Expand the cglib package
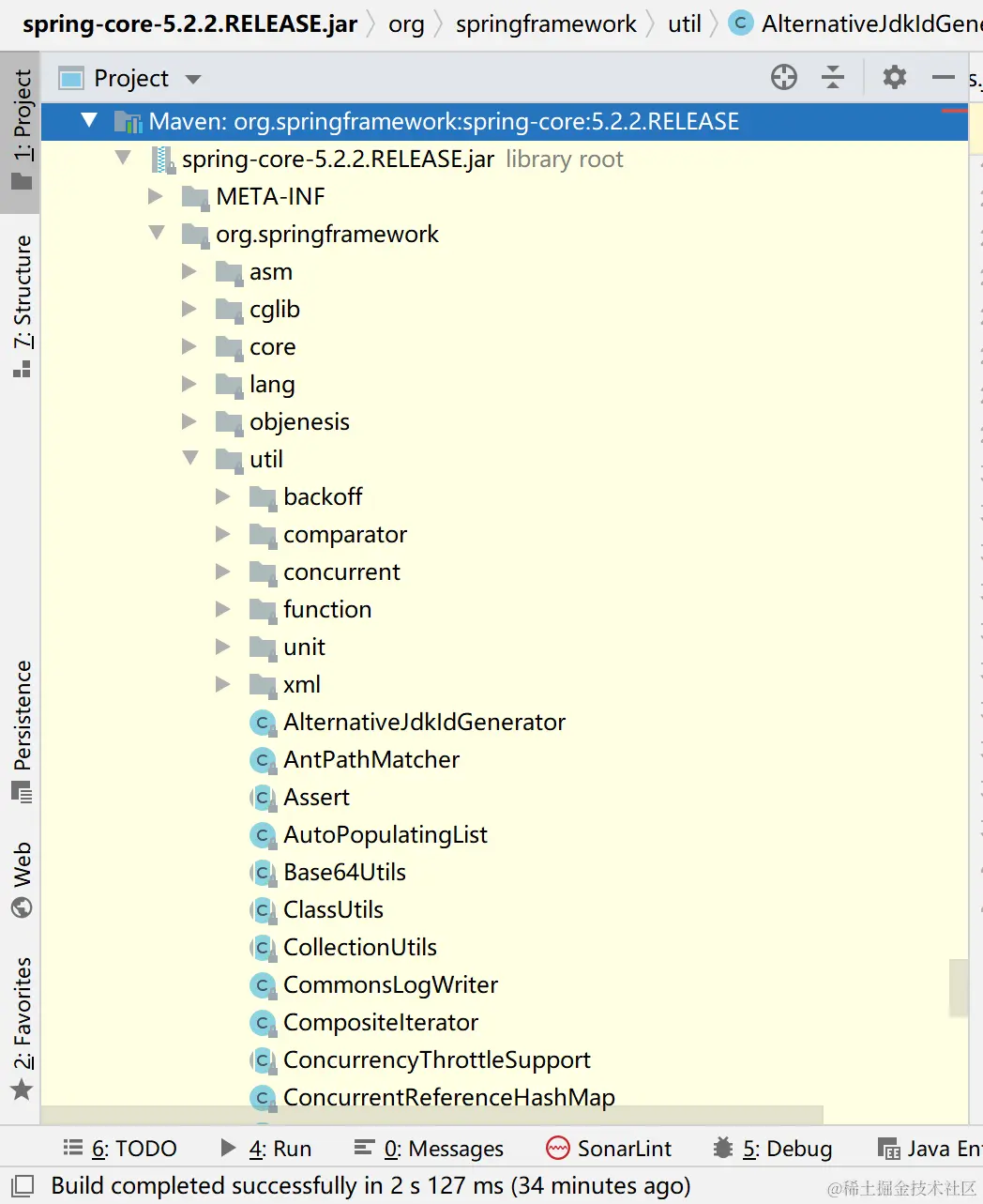The image size is (983, 1204). tap(189, 309)
